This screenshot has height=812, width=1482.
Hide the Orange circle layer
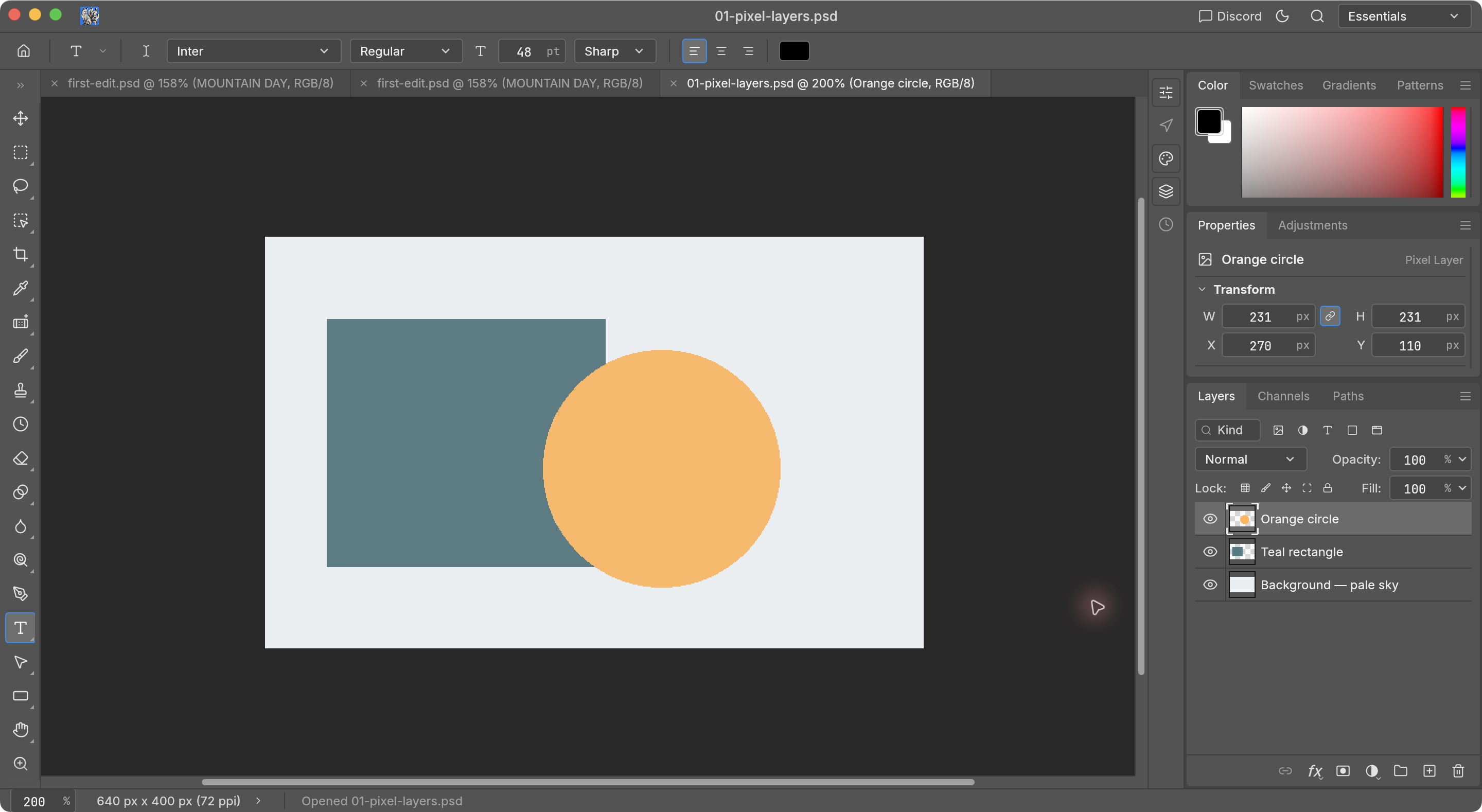coord(1210,519)
